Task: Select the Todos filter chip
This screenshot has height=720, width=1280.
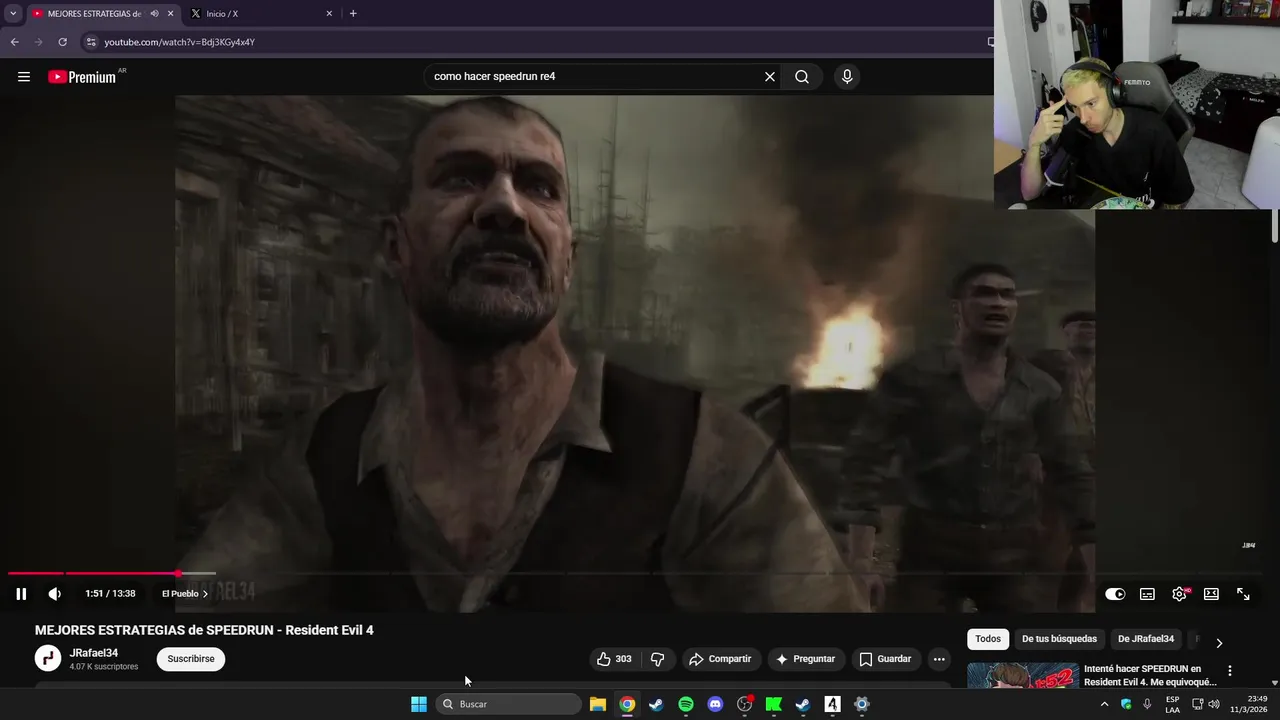Action: 988,639
